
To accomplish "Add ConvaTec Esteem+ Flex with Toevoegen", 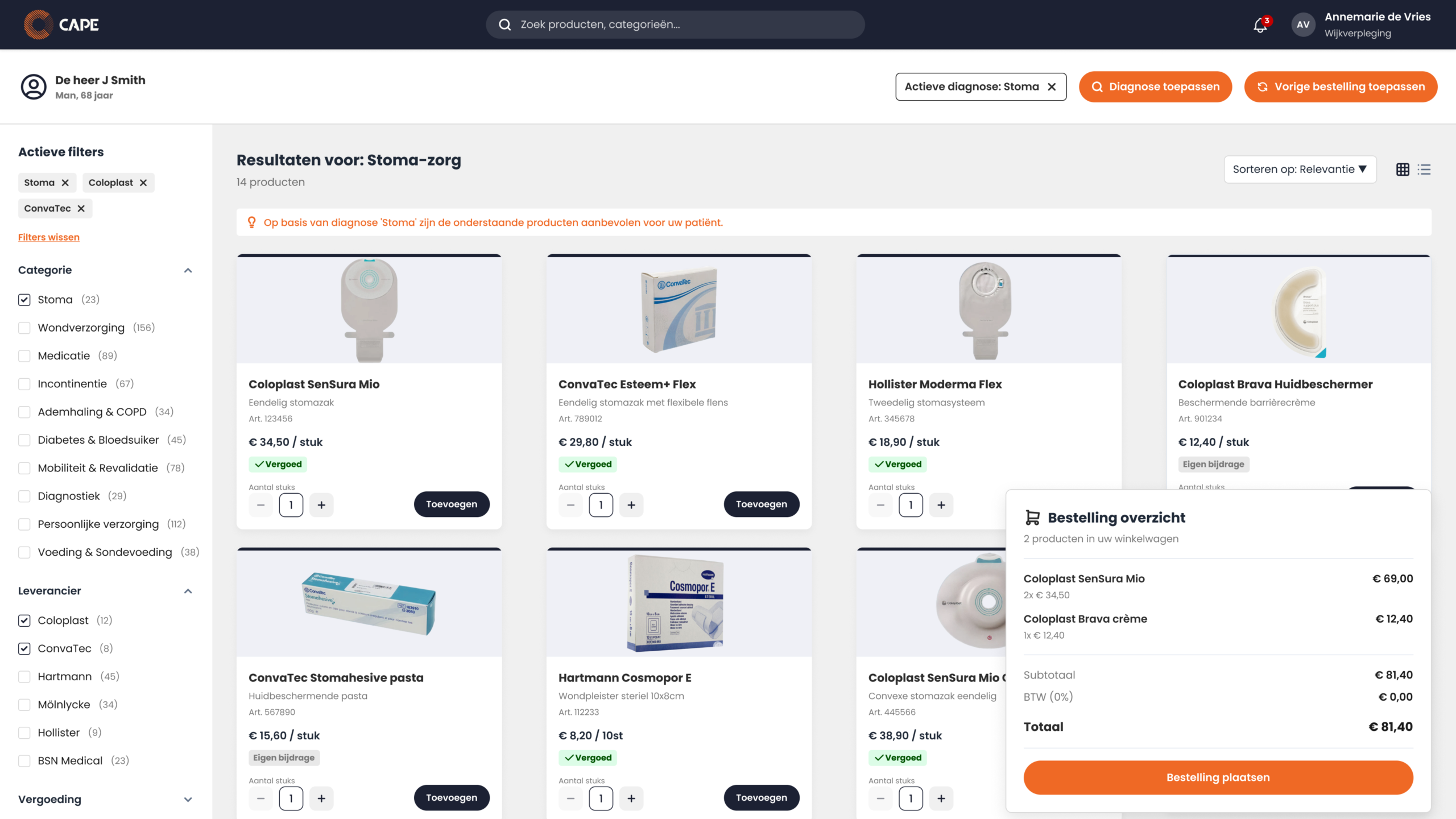I will tap(762, 504).
